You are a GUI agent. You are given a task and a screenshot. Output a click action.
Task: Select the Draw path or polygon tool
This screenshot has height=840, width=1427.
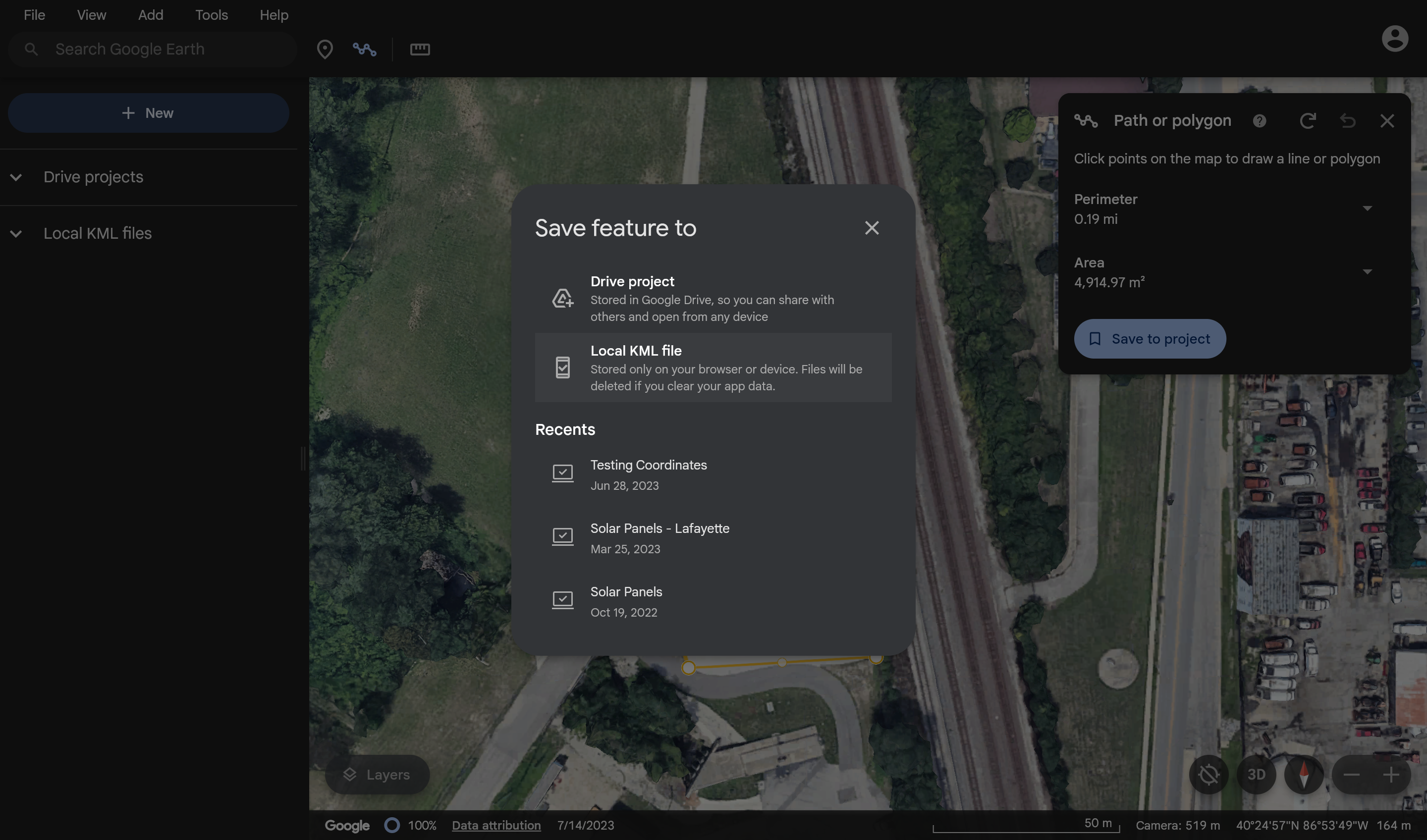click(364, 49)
